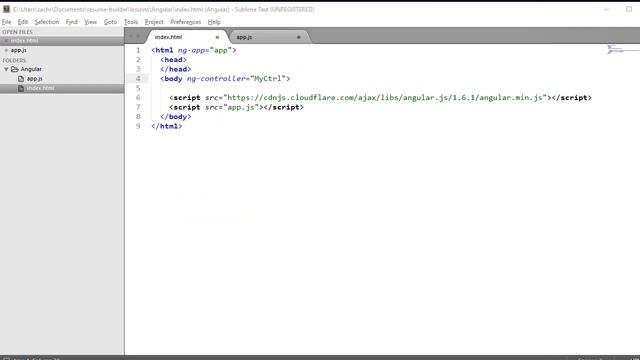This screenshot has width=640, height=360.
Task: Click line number 9 in gutter
Action: click(x=138, y=126)
